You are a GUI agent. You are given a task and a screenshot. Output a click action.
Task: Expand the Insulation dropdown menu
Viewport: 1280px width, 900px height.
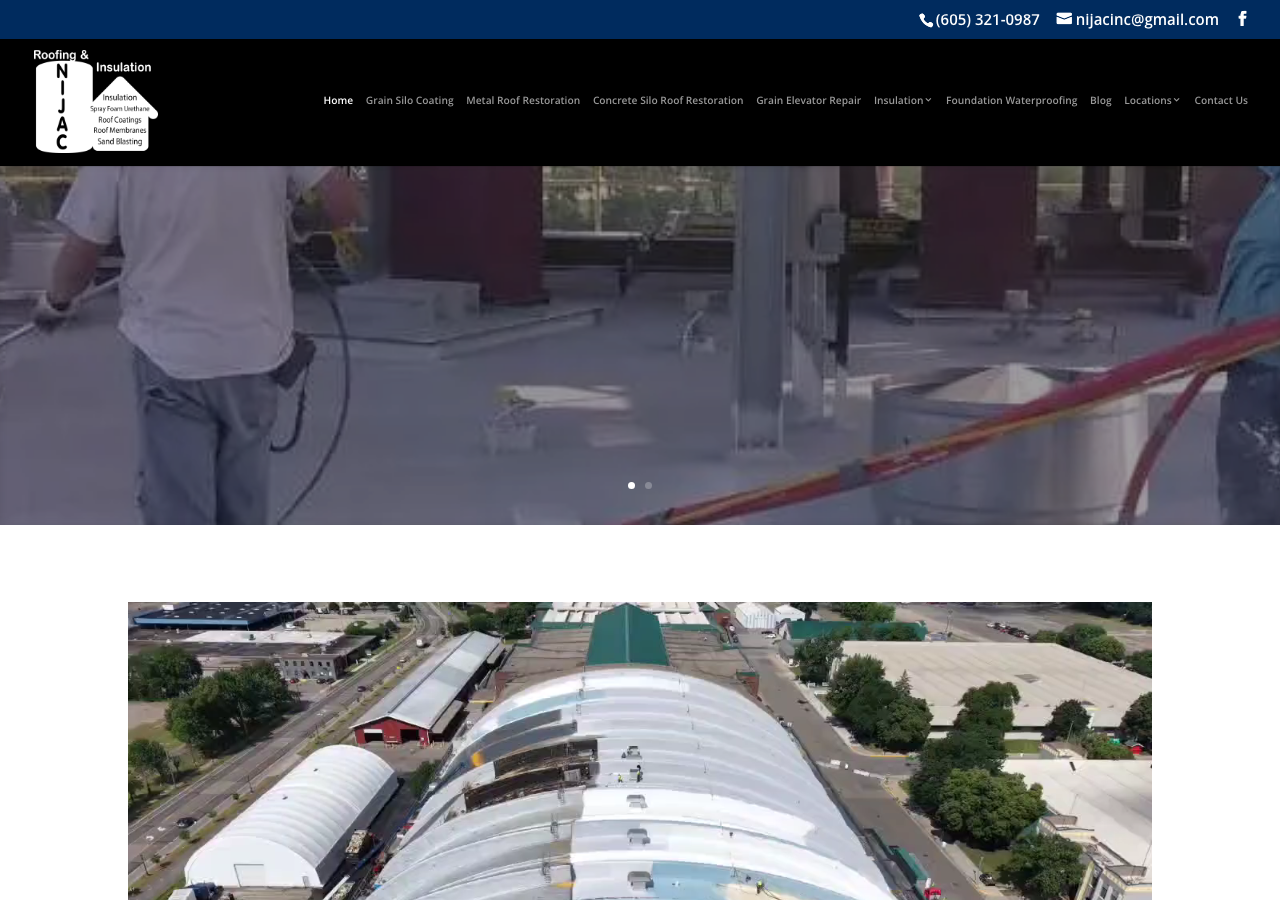(x=903, y=100)
